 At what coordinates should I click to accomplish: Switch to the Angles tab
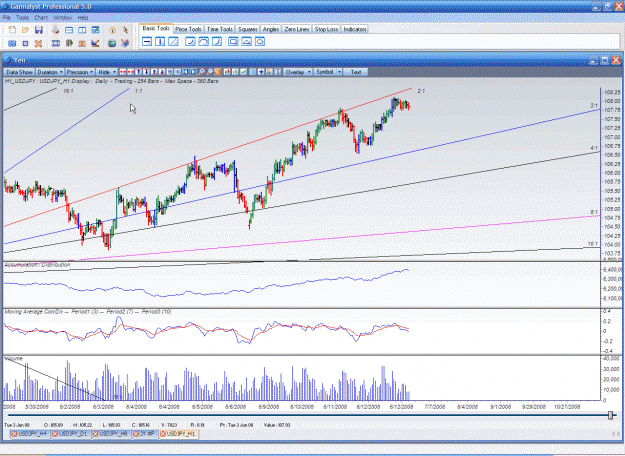click(x=271, y=29)
